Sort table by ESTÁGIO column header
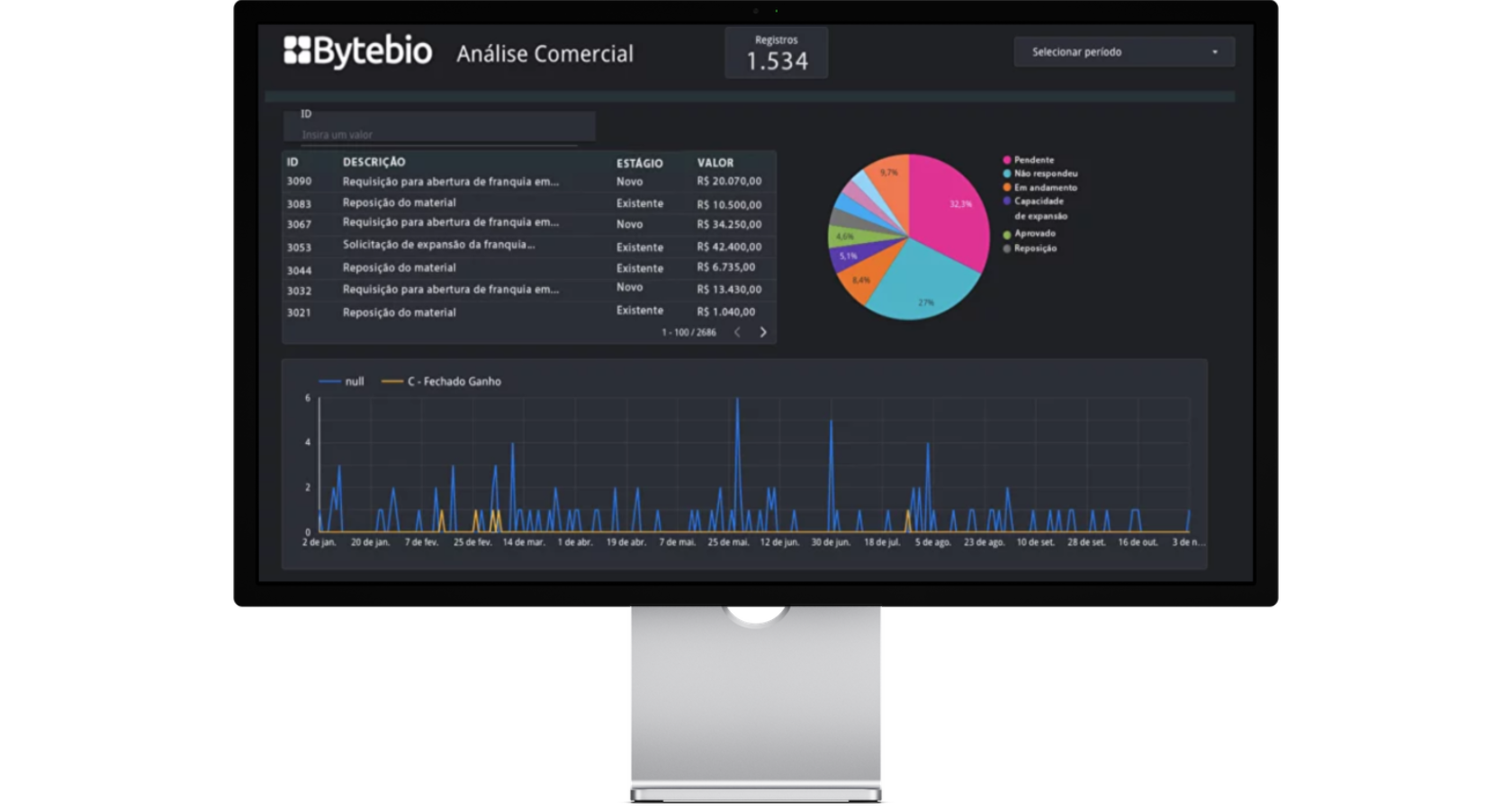The width and height of the screenshot is (1512, 810). coord(639,163)
